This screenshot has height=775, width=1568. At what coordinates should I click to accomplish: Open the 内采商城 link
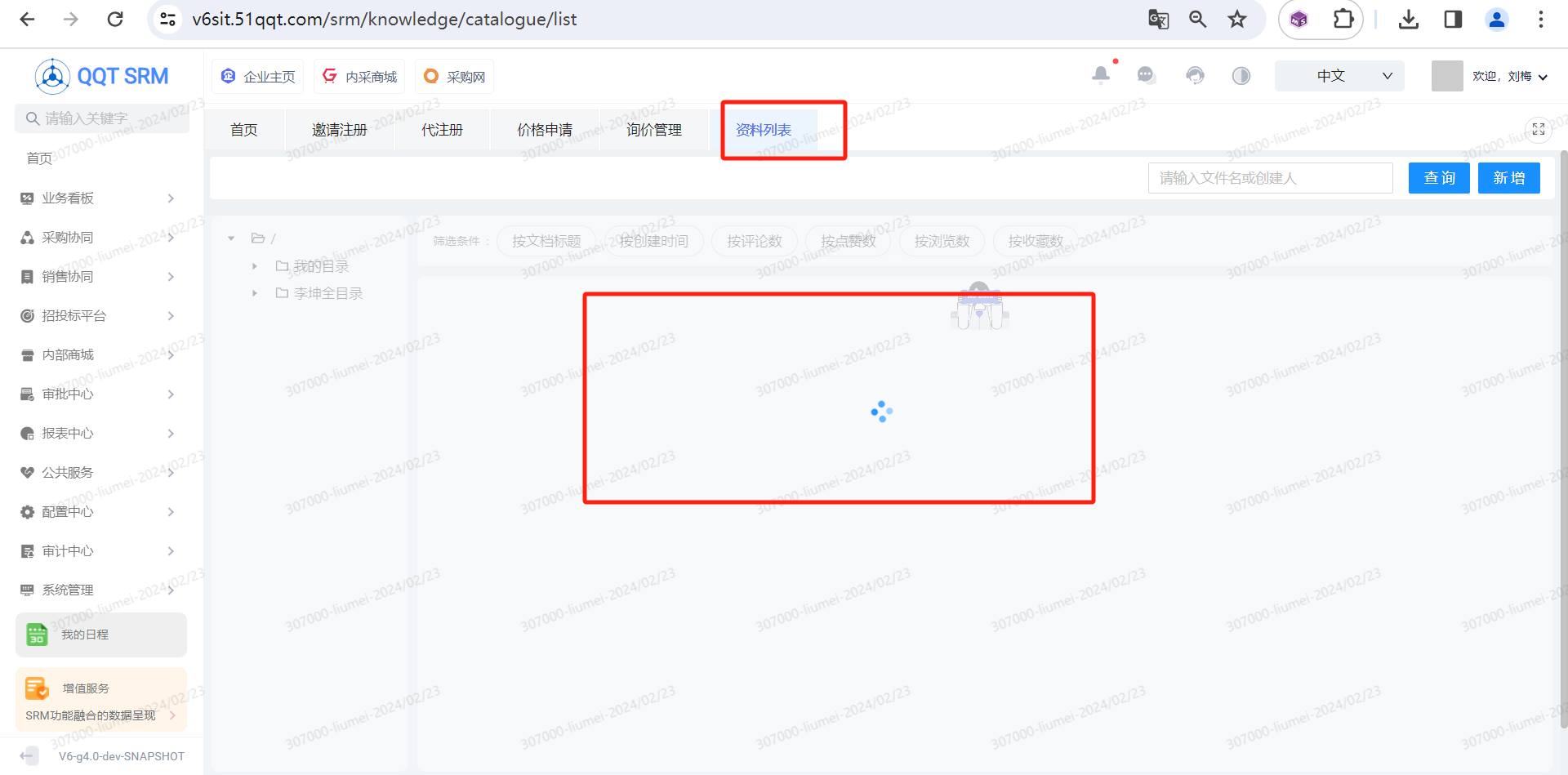[x=359, y=77]
